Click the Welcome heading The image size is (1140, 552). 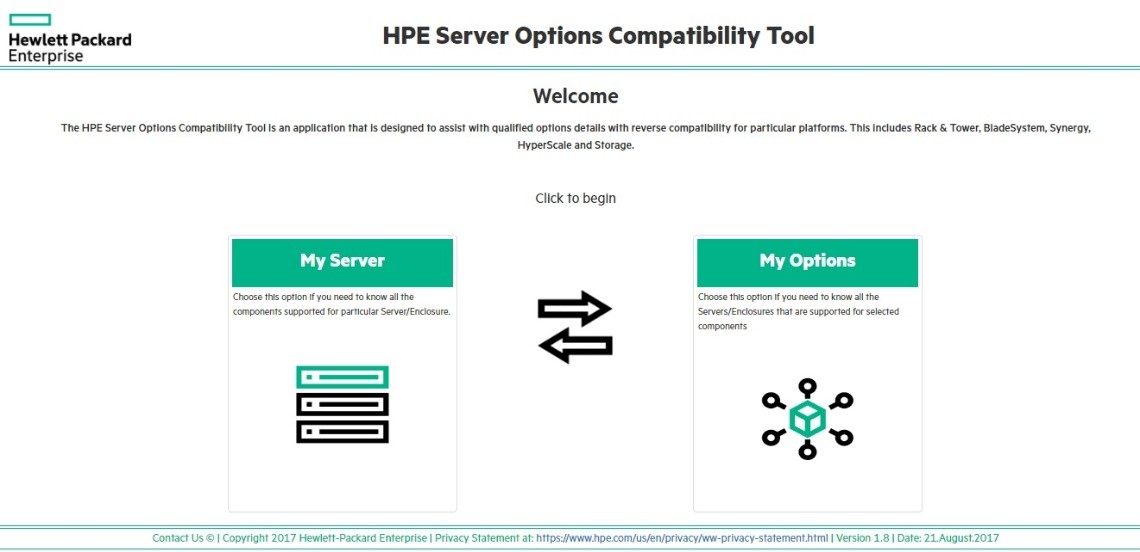[575, 96]
